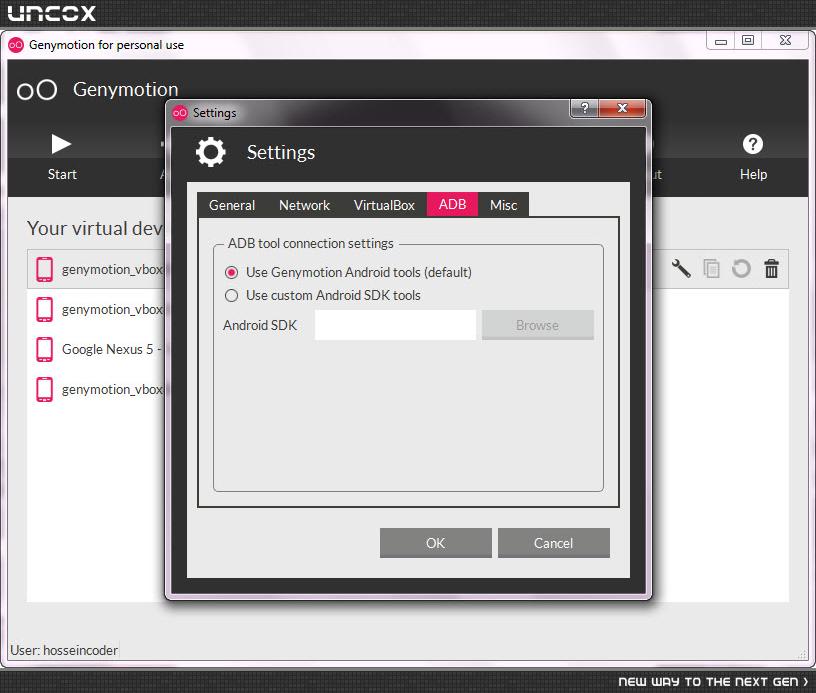Click the phone icon of first genymotion_vbox device
This screenshot has height=693, width=816.
[x=44, y=269]
